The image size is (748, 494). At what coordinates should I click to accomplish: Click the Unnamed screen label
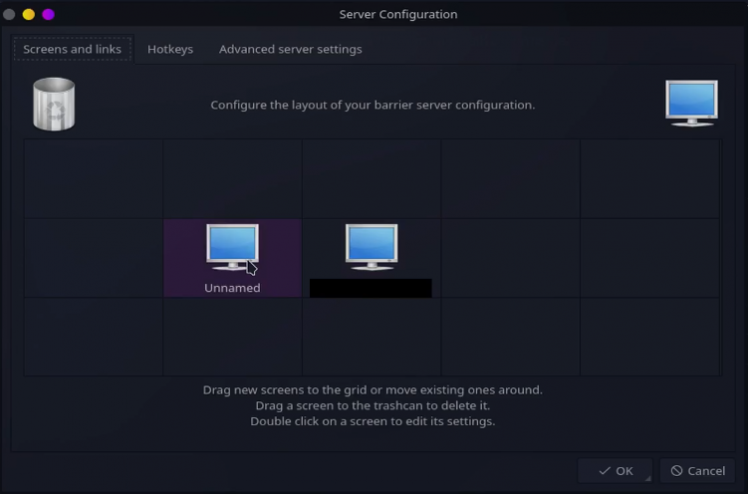pyautogui.click(x=232, y=288)
